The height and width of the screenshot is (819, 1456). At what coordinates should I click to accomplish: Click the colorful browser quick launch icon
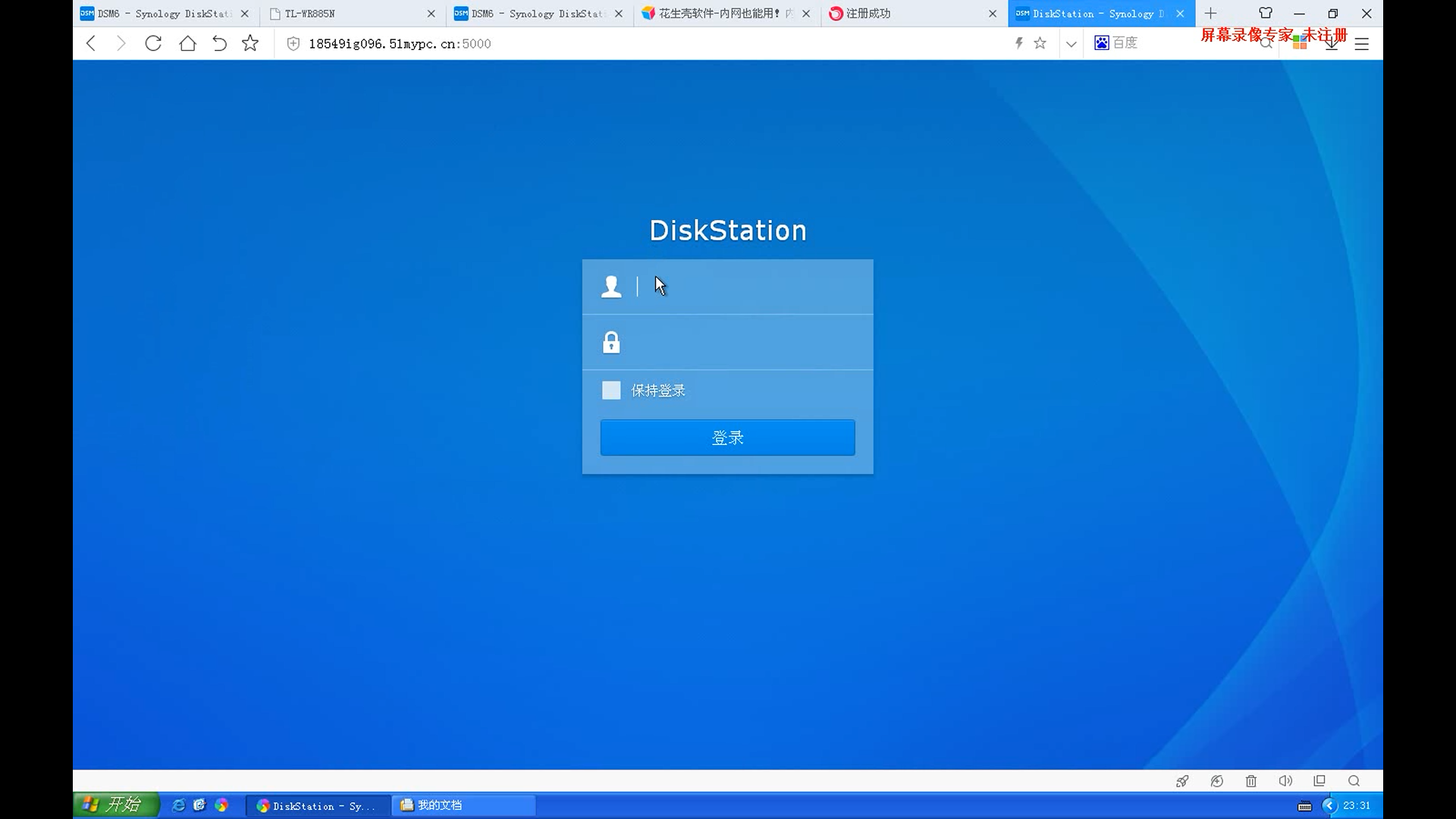click(221, 805)
